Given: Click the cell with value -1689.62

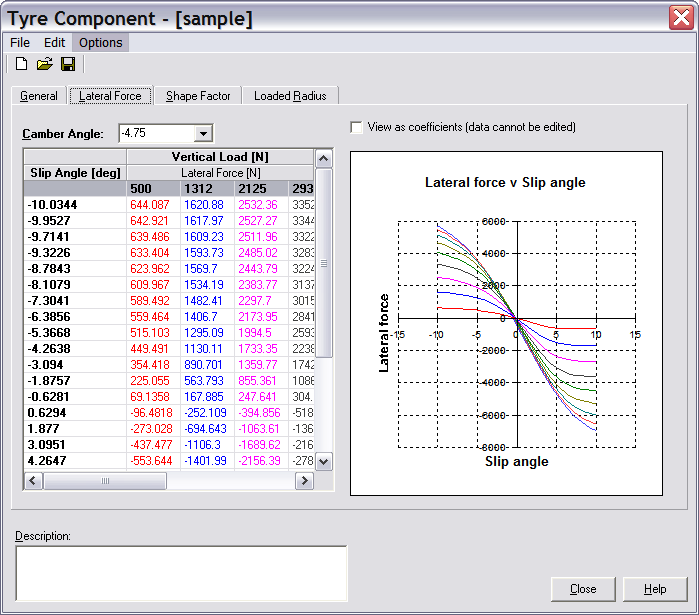Looking at the screenshot, I should pyautogui.click(x=261, y=445).
